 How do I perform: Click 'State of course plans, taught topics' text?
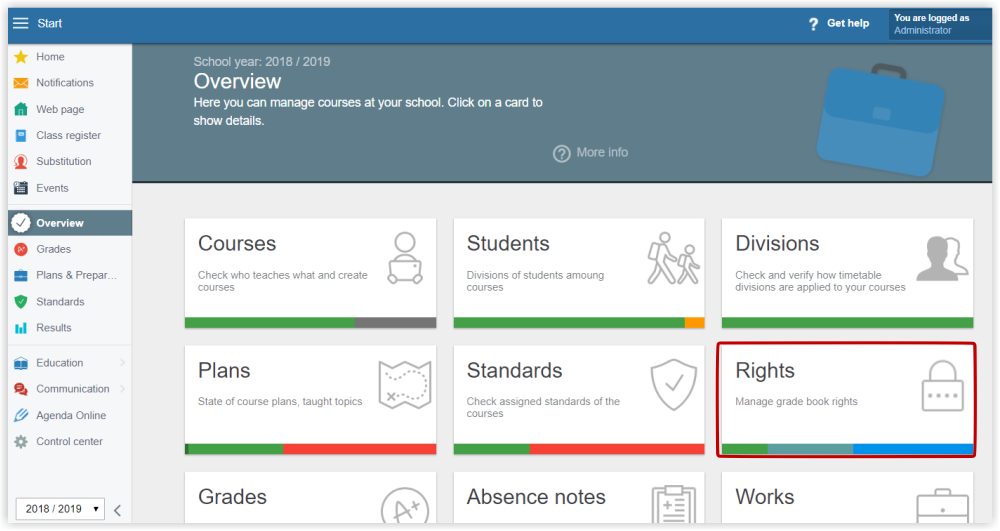[x=280, y=402]
